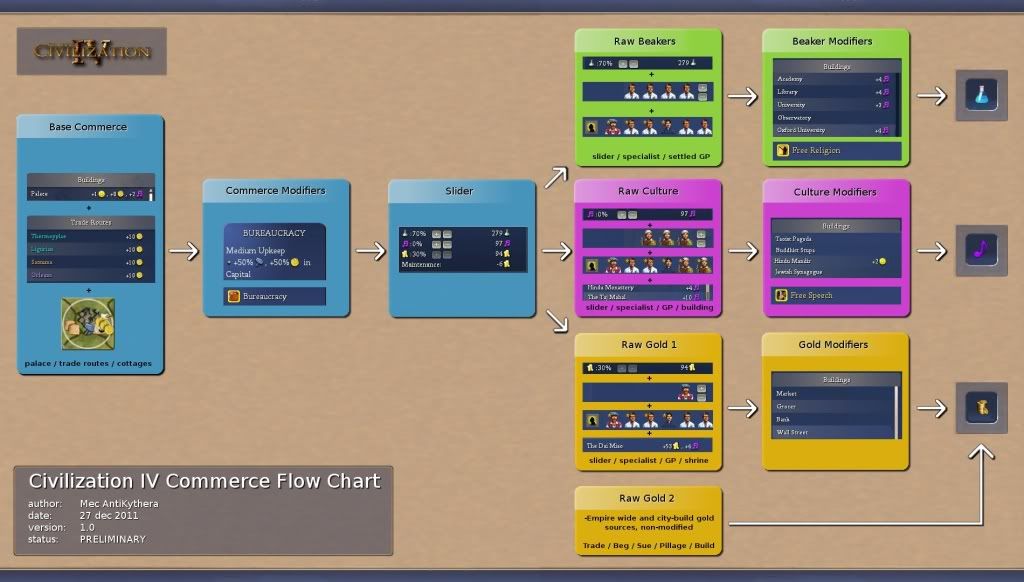This screenshot has height=582, width=1024.
Task: Add a merchant specialist in Raw Gold 1
Action: [701, 388]
